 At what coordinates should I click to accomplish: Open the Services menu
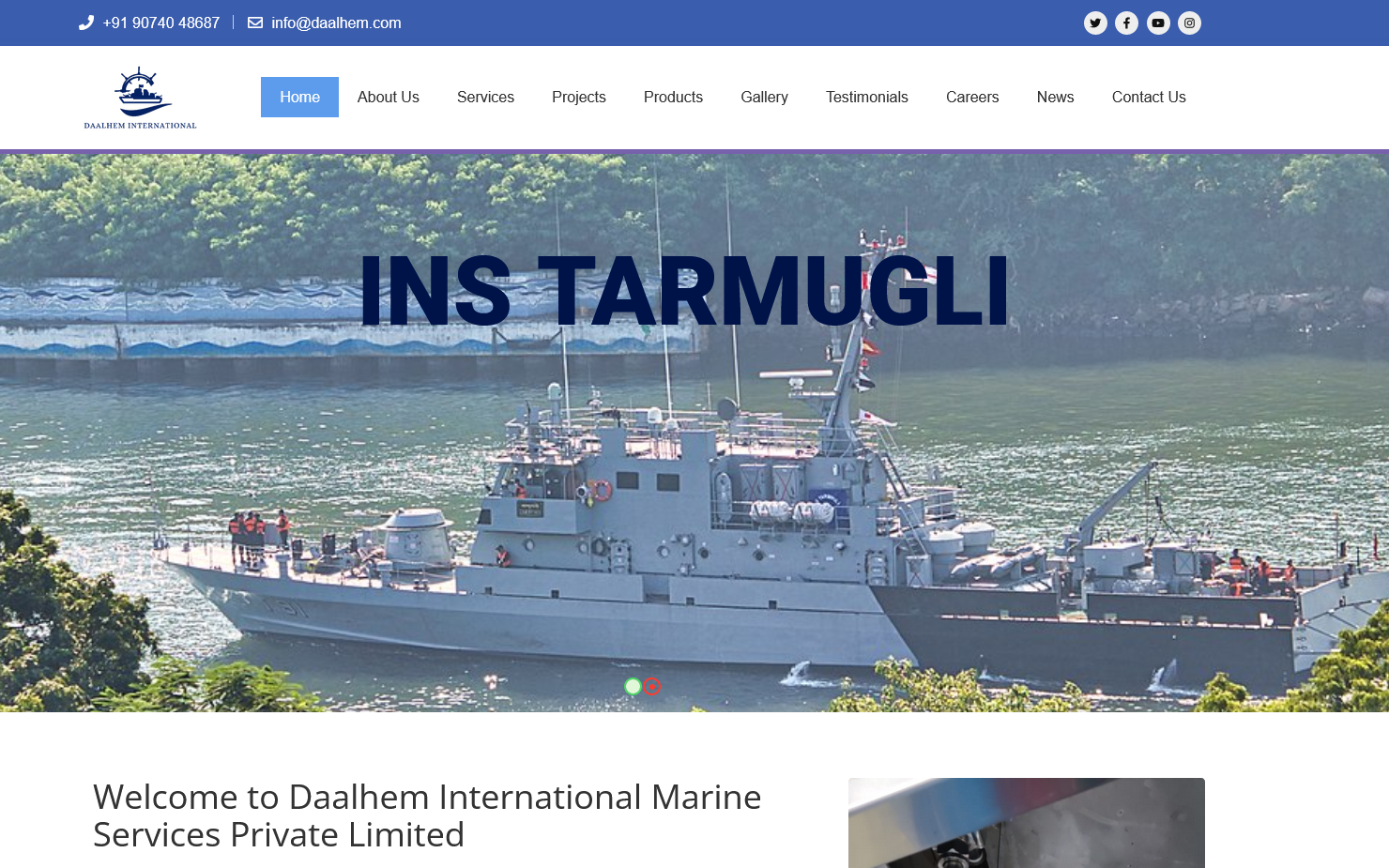[x=485, y=97]
